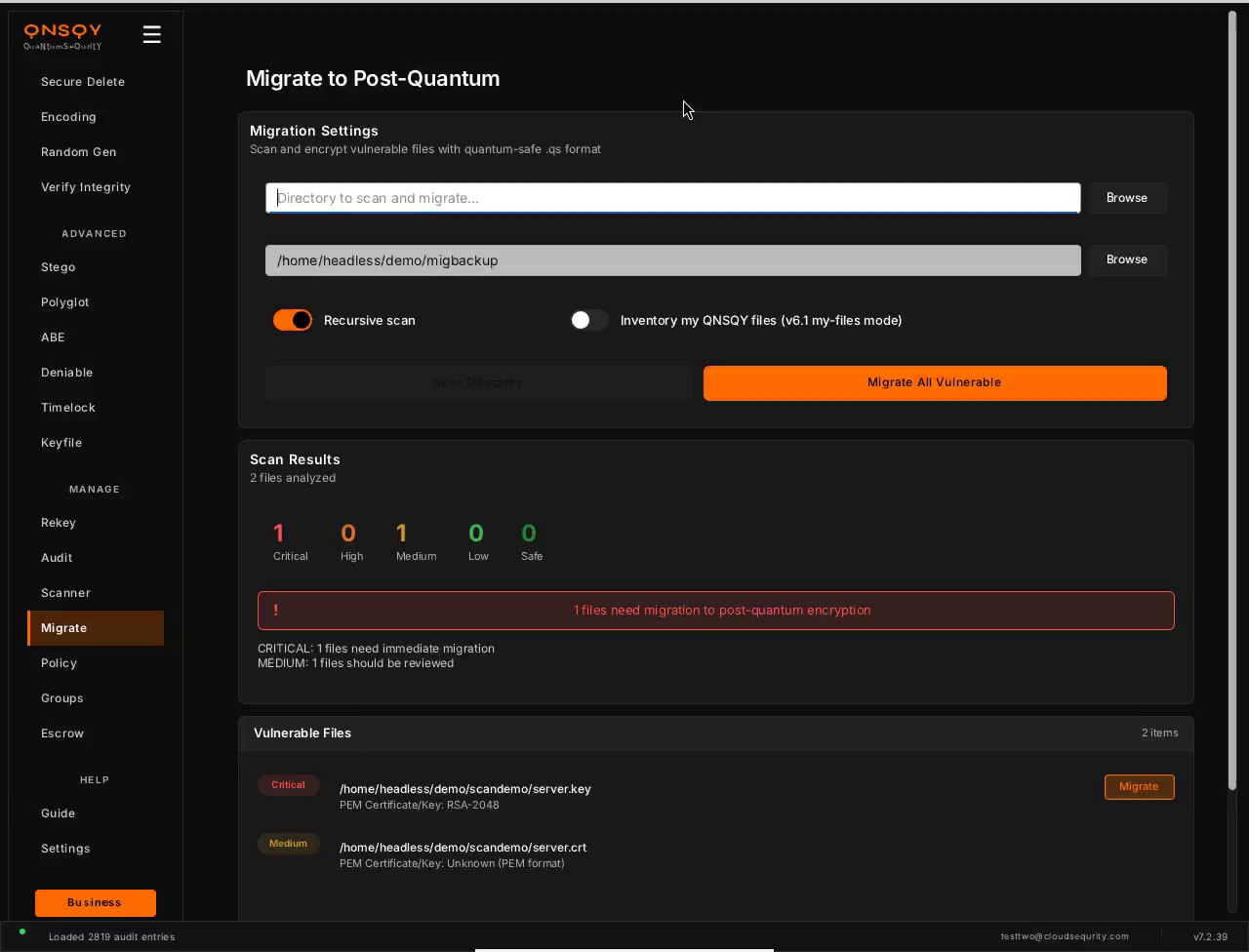The image size is (1249, 952).
Task: Click the Low count of 0
Action: click(x=476, y=534)
